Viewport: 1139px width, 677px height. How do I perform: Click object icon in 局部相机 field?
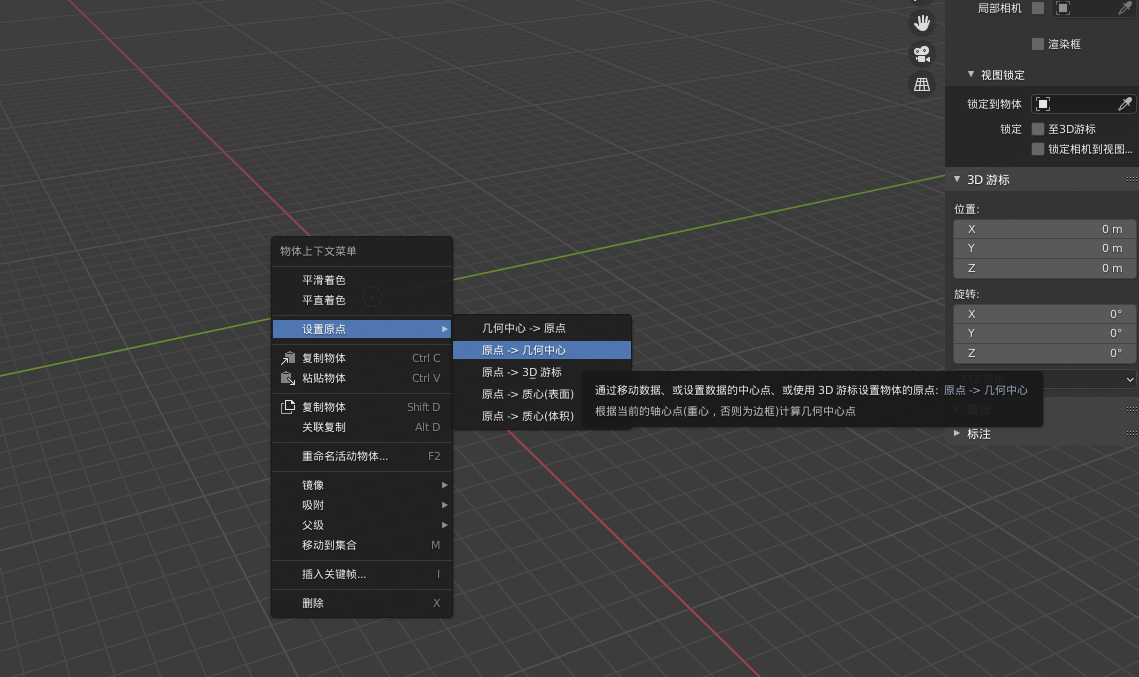coord(1063,8)
